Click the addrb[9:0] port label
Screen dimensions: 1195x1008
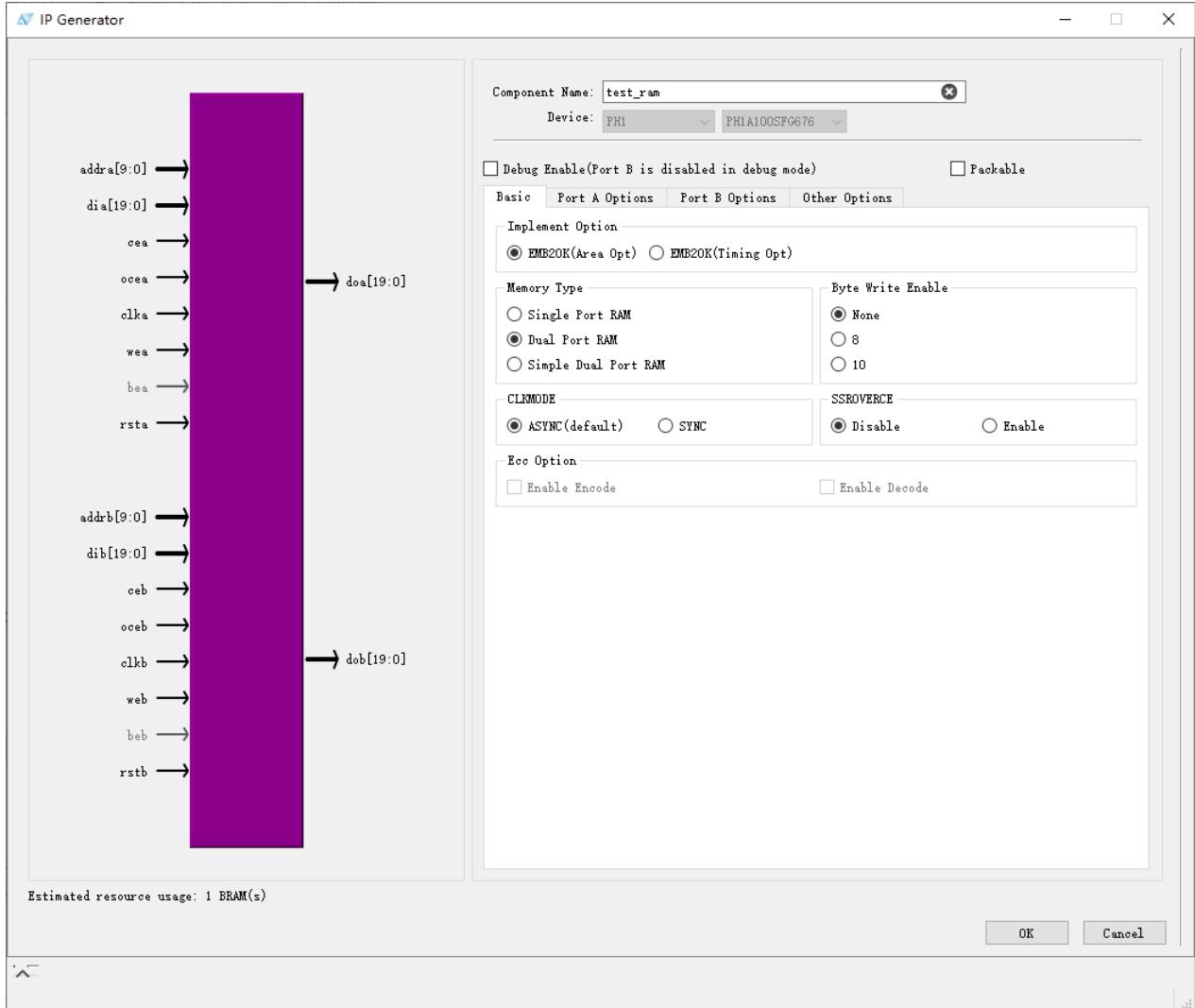pos(113,517)
